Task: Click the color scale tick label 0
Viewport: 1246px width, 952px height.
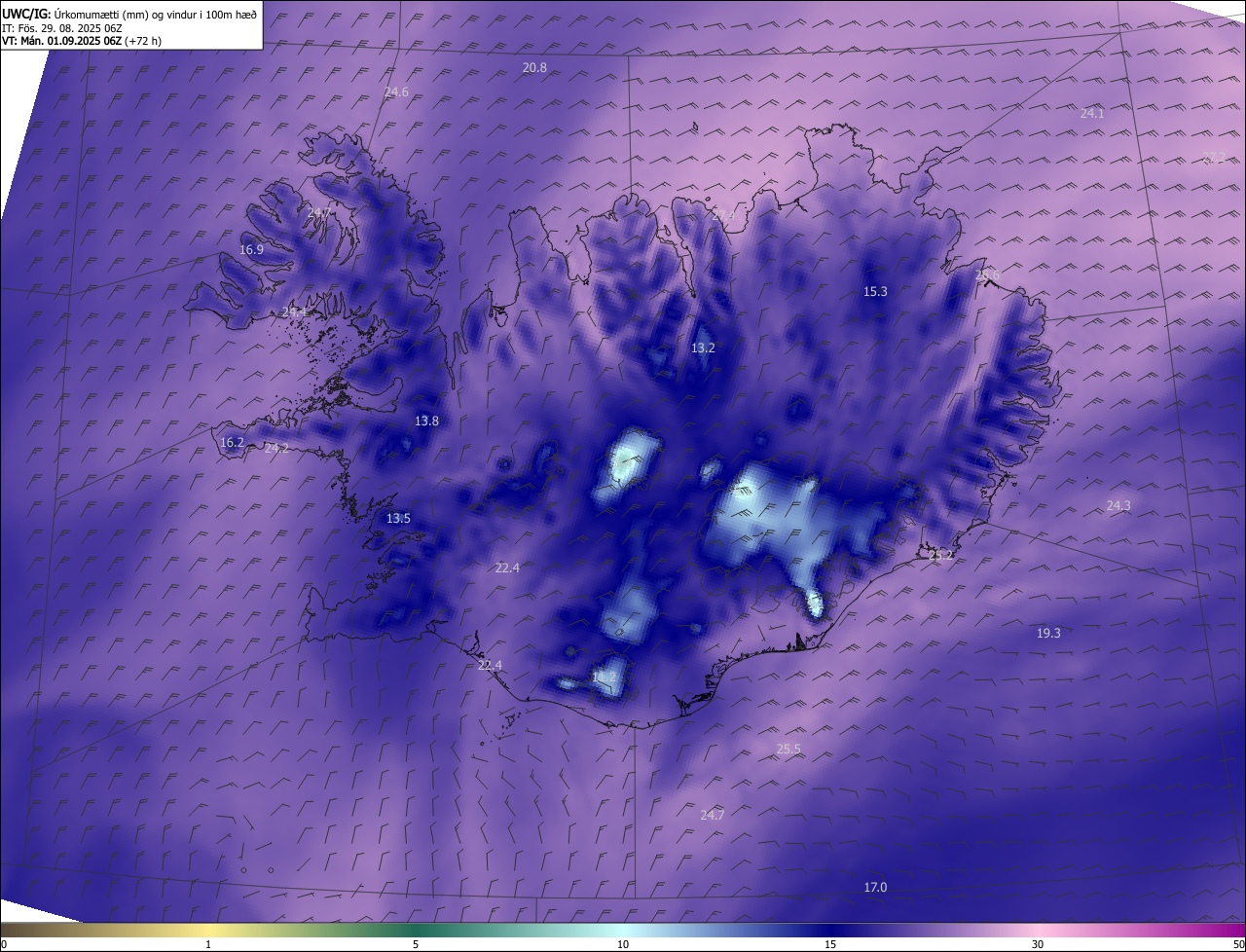Action: click(4, 945)
